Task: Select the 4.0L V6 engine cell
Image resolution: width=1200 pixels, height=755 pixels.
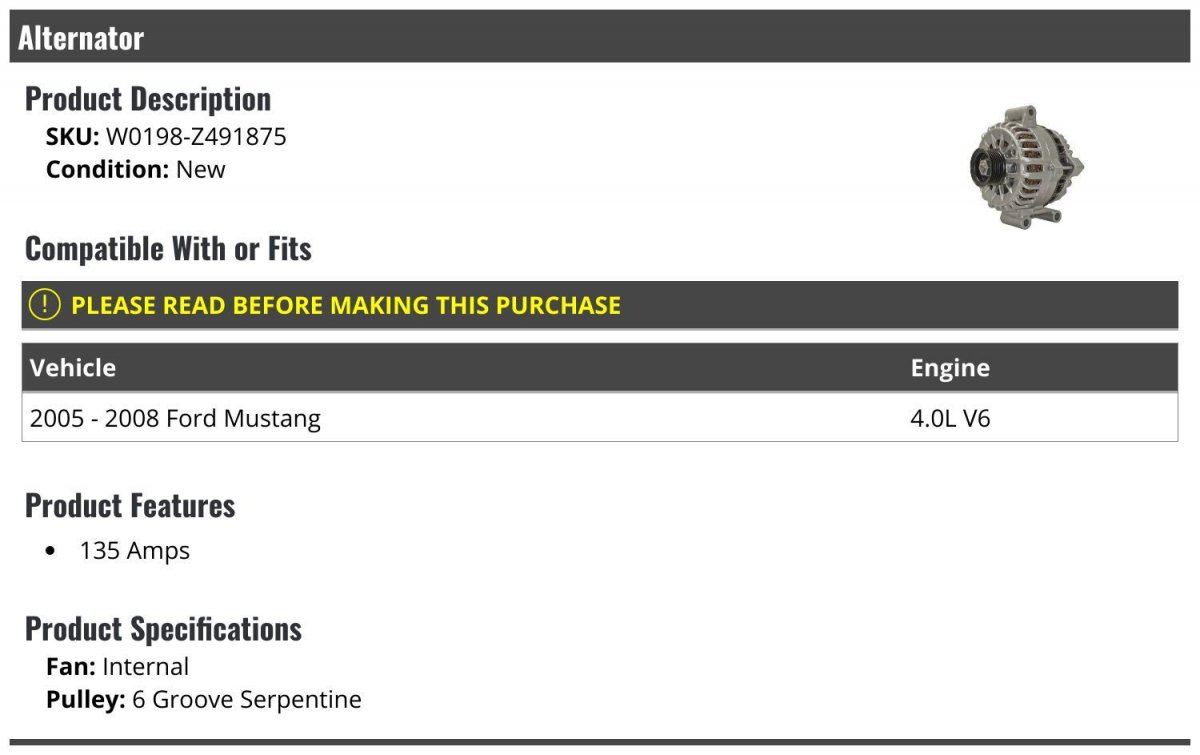Action: click(950, 418)
